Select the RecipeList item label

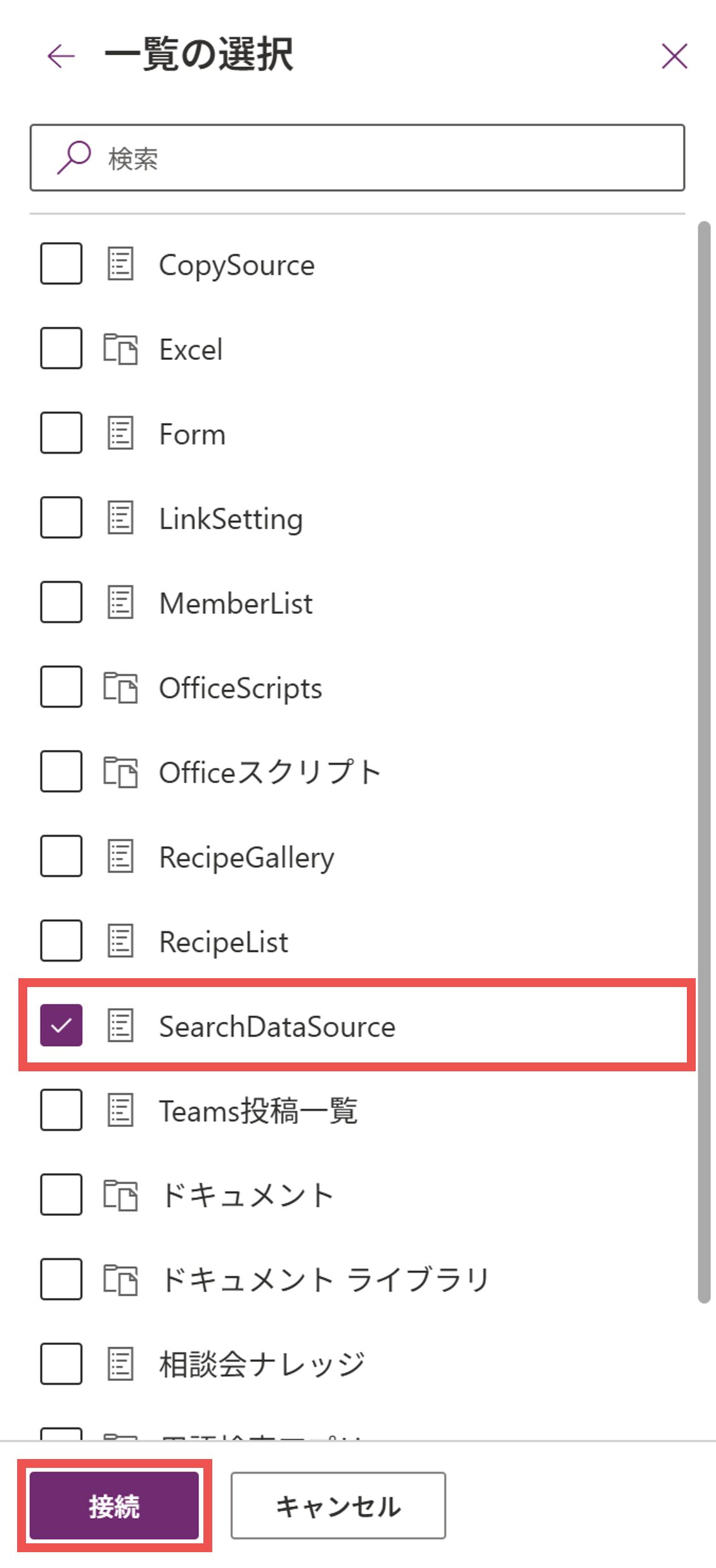(224, 941)
